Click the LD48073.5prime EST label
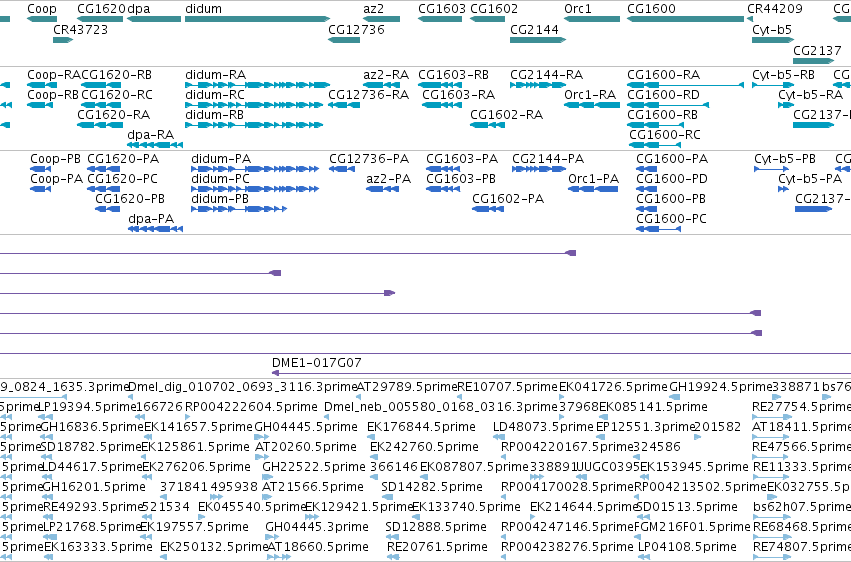This screenshot has height=562, width=851. point(543,427)
